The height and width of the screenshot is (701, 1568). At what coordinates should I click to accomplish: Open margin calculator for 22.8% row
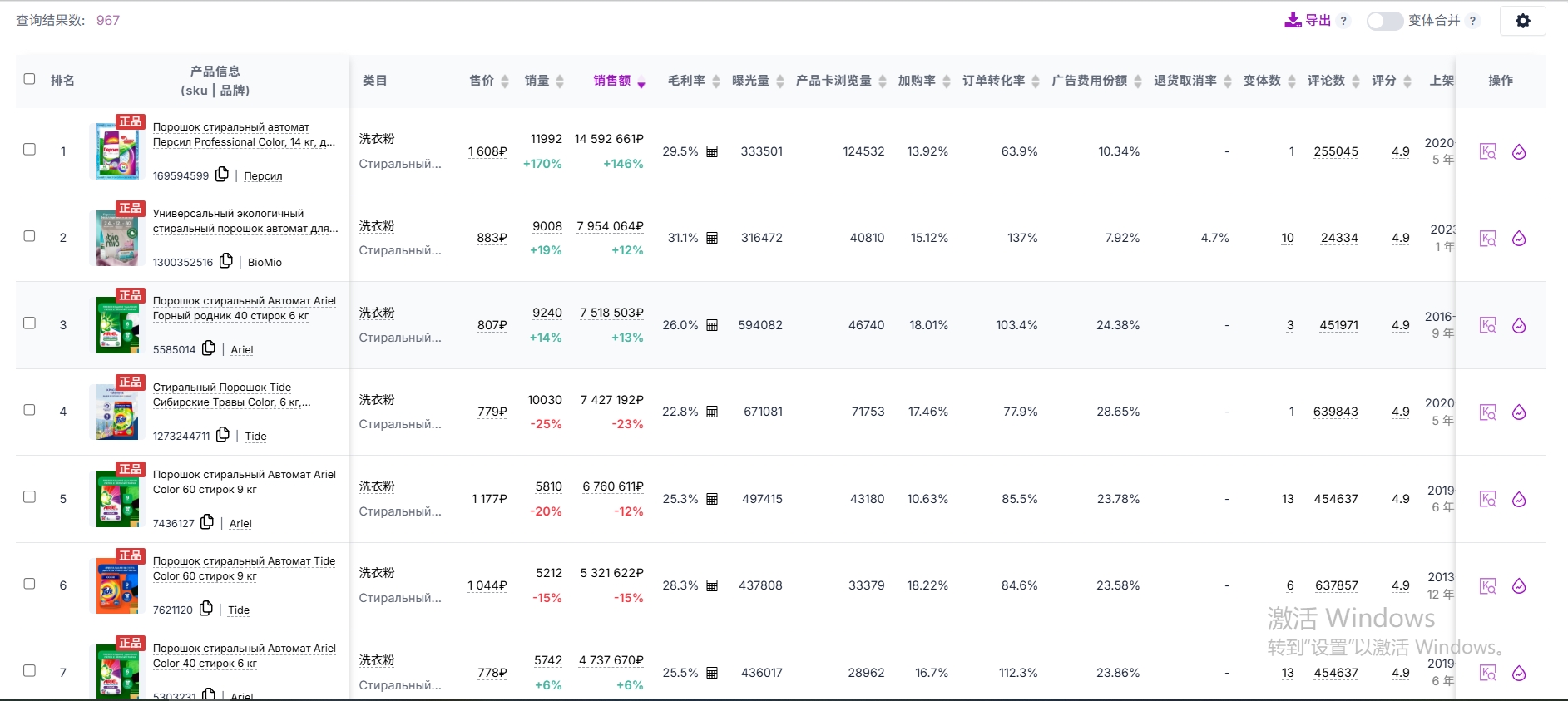tap(712, 412)
